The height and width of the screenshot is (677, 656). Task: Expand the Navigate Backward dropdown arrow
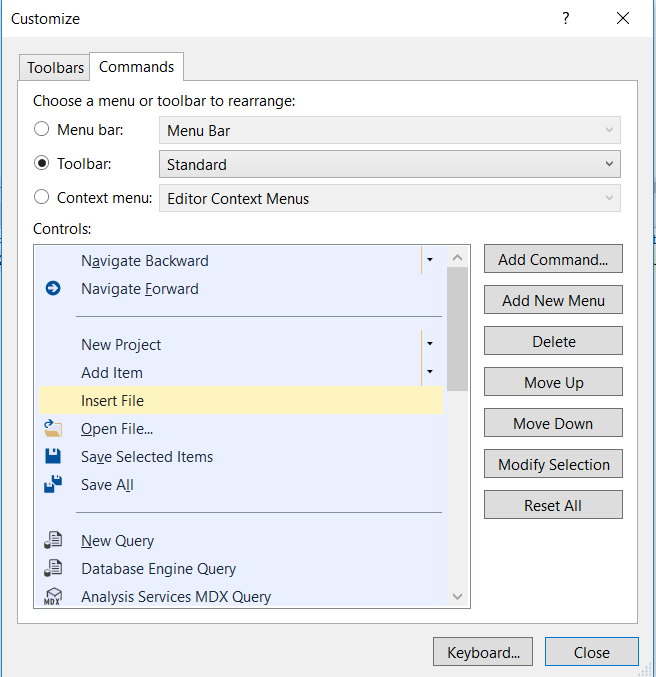[x=429, y=260]
